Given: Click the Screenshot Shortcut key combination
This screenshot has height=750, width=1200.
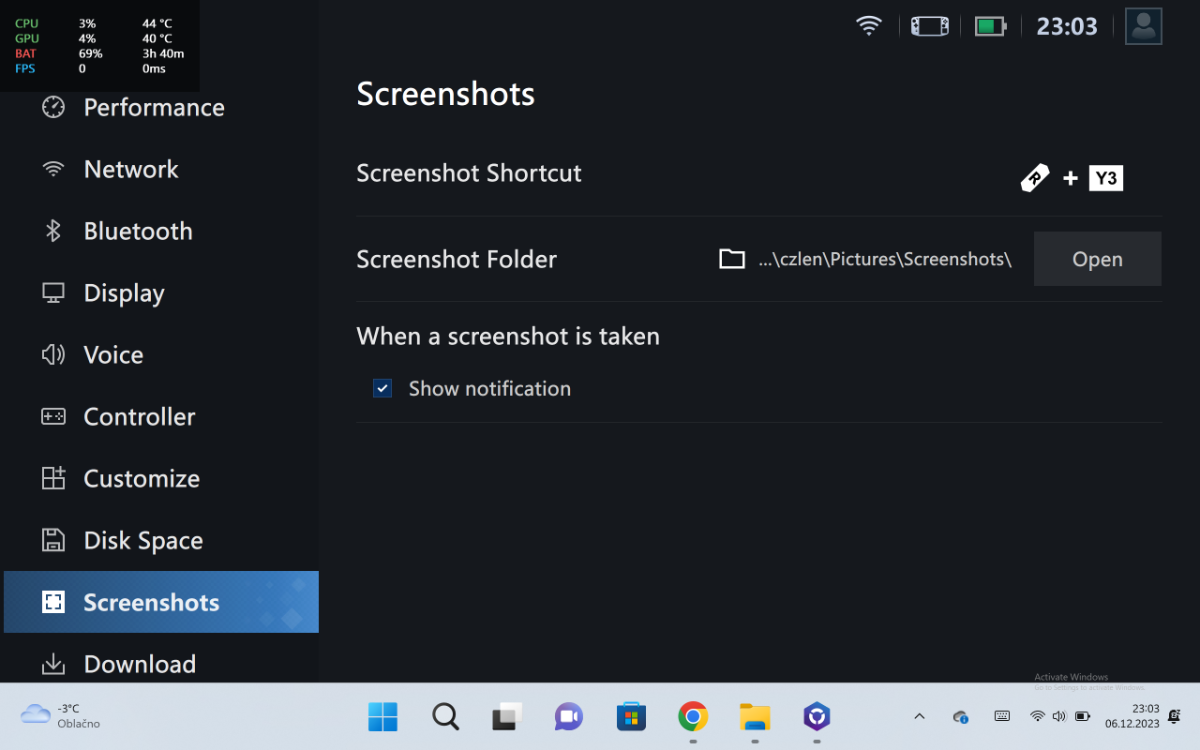Looking at the screenshot, I should [1071, 179].
